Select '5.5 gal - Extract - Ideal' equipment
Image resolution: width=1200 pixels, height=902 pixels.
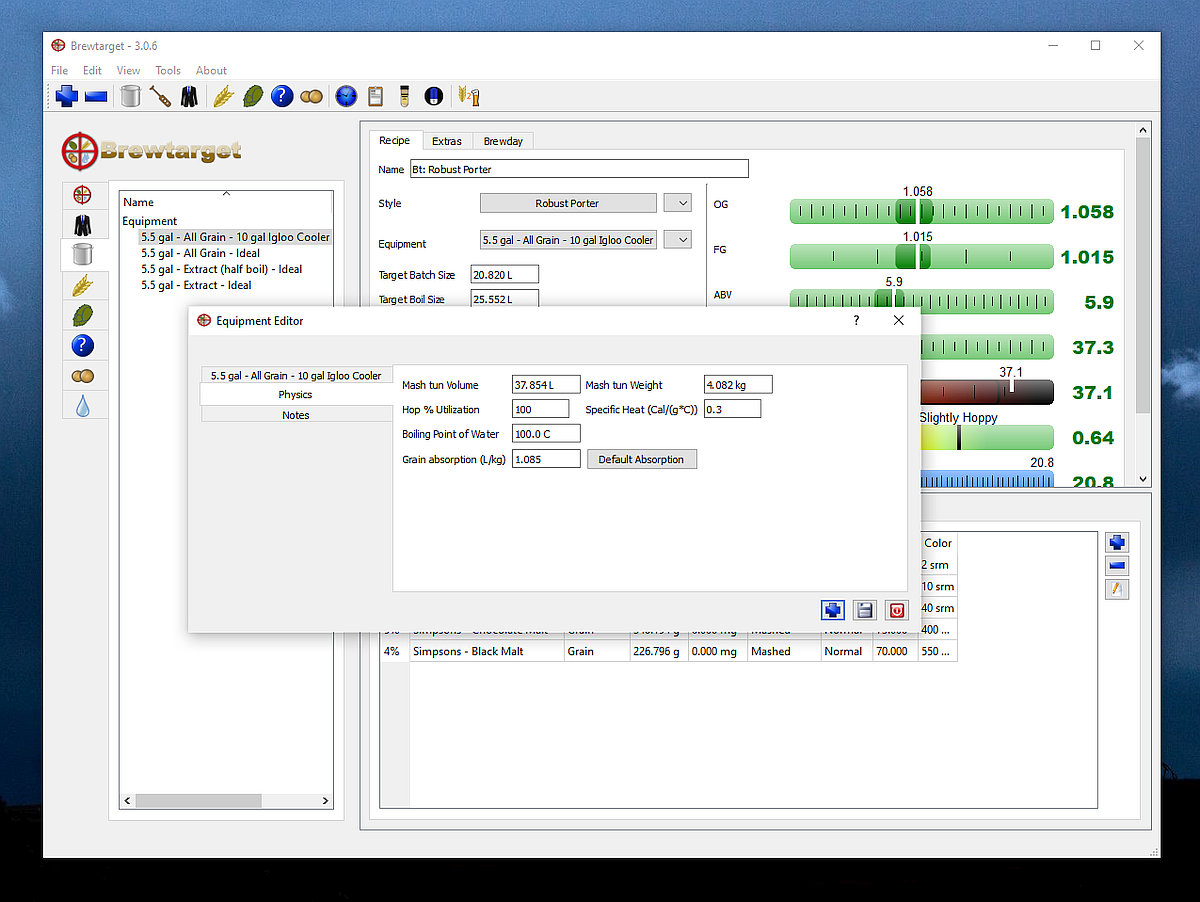pyautogui.click(x=197, y=285)
